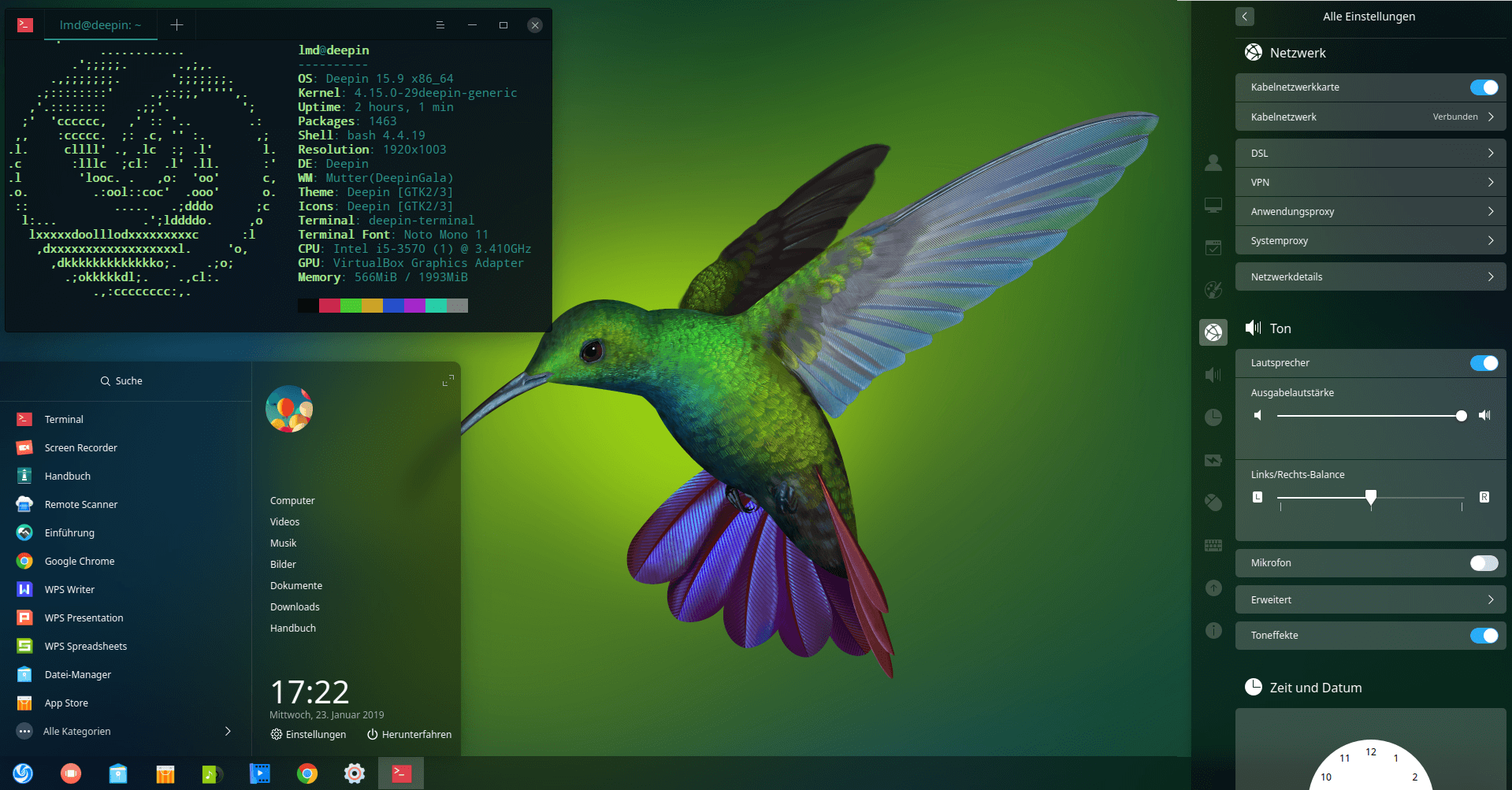Click the fullscreen launcher toggle icon
Image resolution: width=1512 pixels, height=790 pixels.
click(448, 380)
